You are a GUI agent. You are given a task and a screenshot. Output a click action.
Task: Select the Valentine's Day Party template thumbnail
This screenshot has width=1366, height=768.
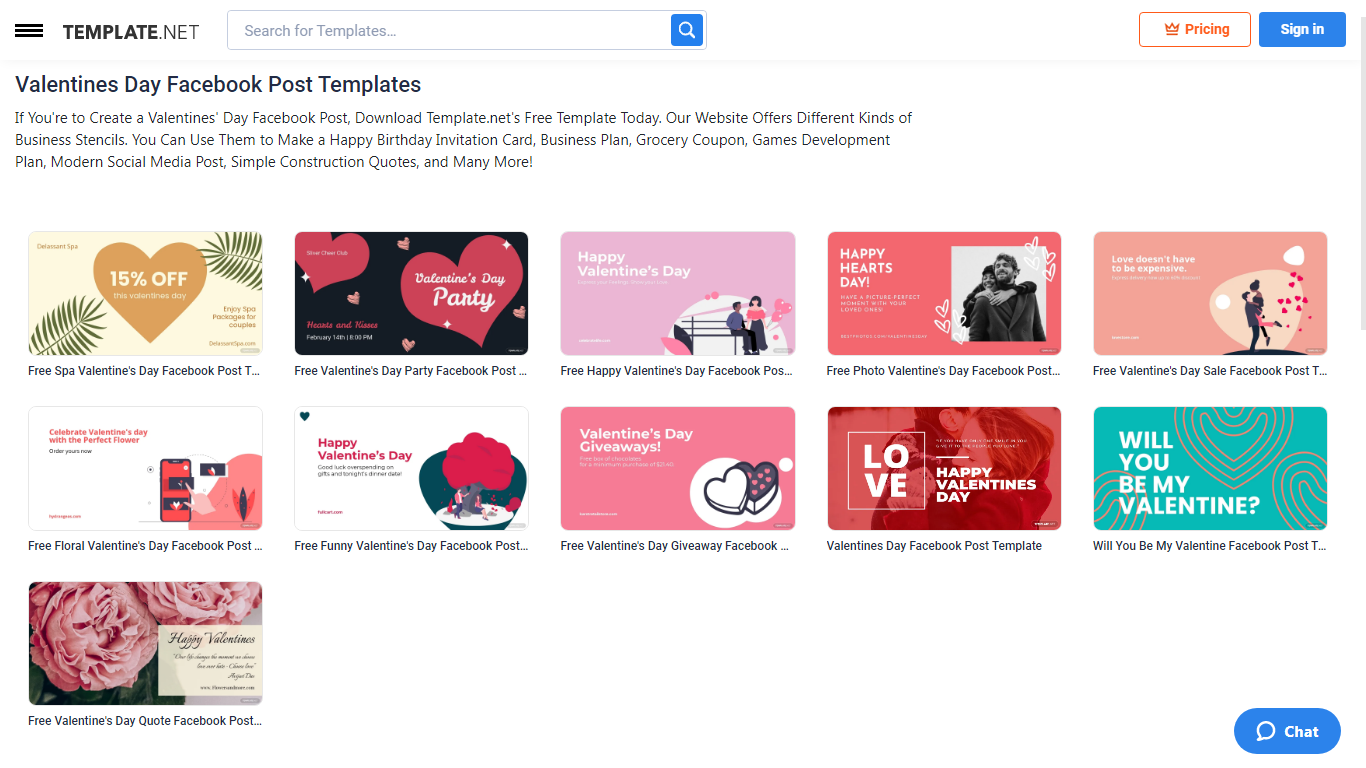(x=411, y=293)
